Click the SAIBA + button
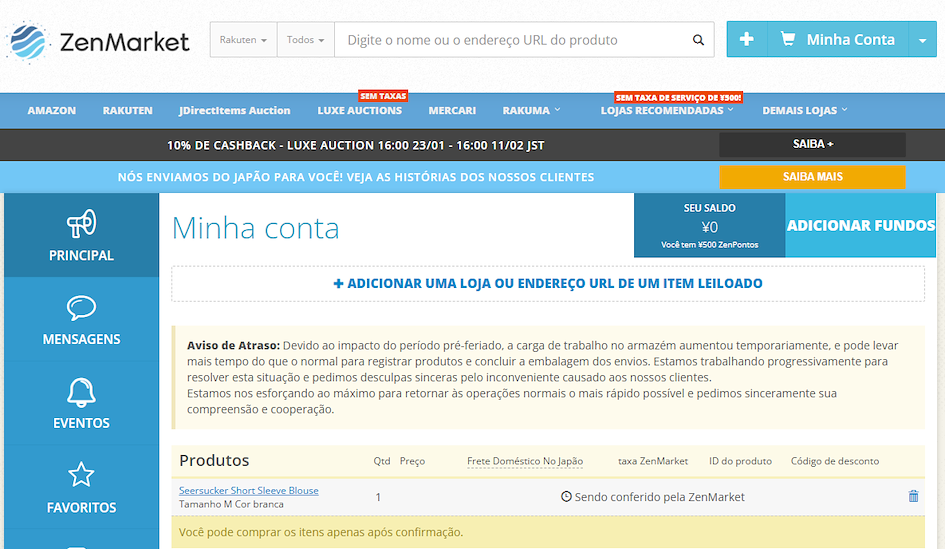945x549 pixels. [x=812, y=145]
